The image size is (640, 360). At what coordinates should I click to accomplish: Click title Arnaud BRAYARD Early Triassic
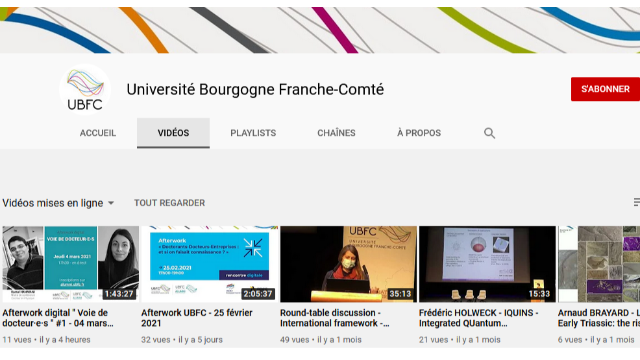click(599, 318)
